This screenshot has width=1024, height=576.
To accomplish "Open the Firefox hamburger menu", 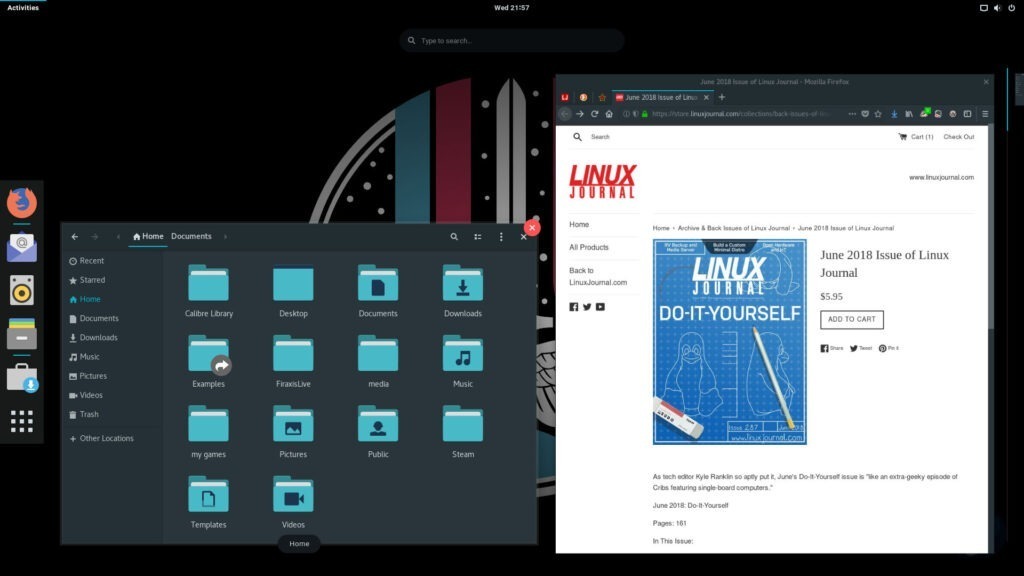I will 984,114.
